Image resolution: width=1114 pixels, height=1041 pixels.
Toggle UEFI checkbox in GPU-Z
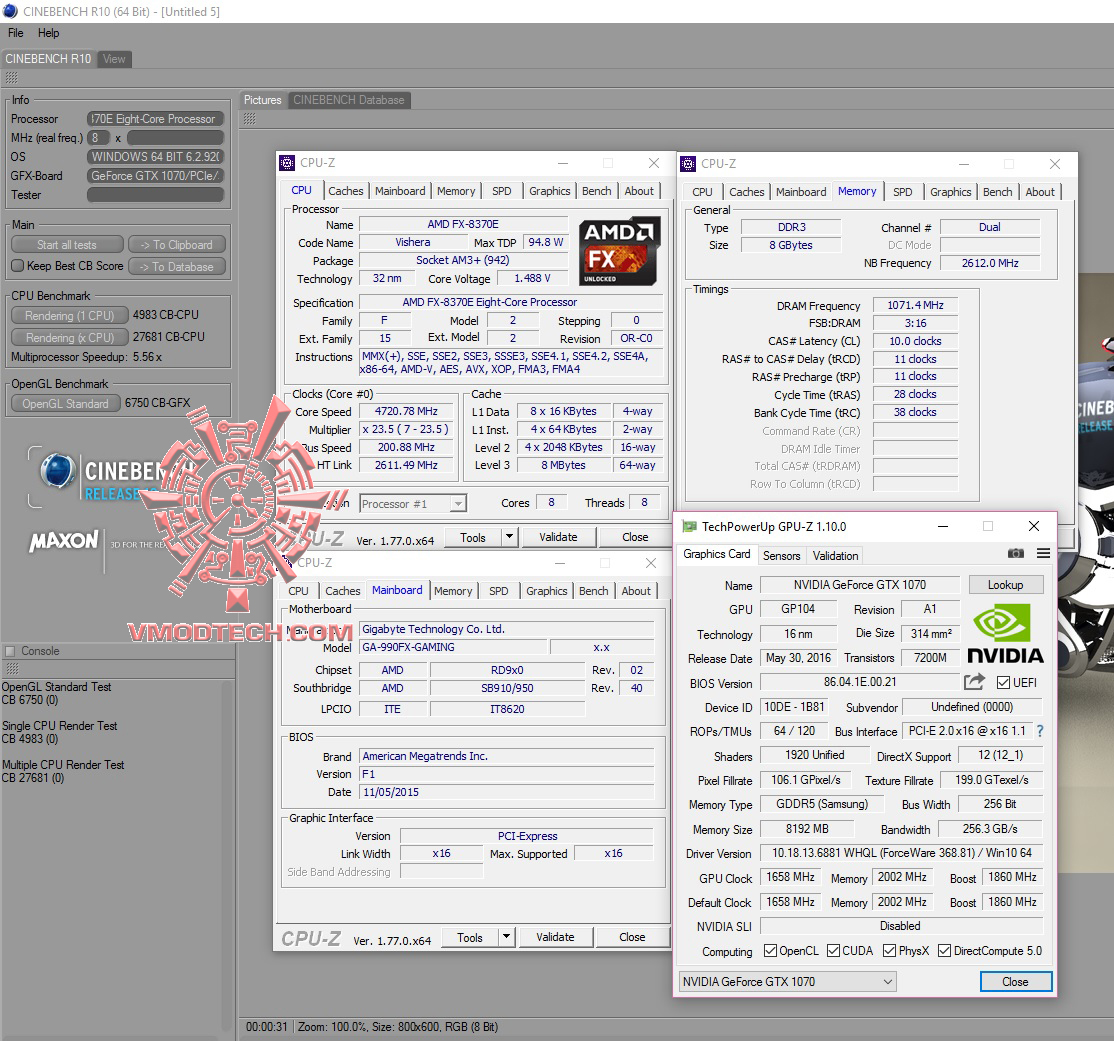click(x=1003, y=682)
